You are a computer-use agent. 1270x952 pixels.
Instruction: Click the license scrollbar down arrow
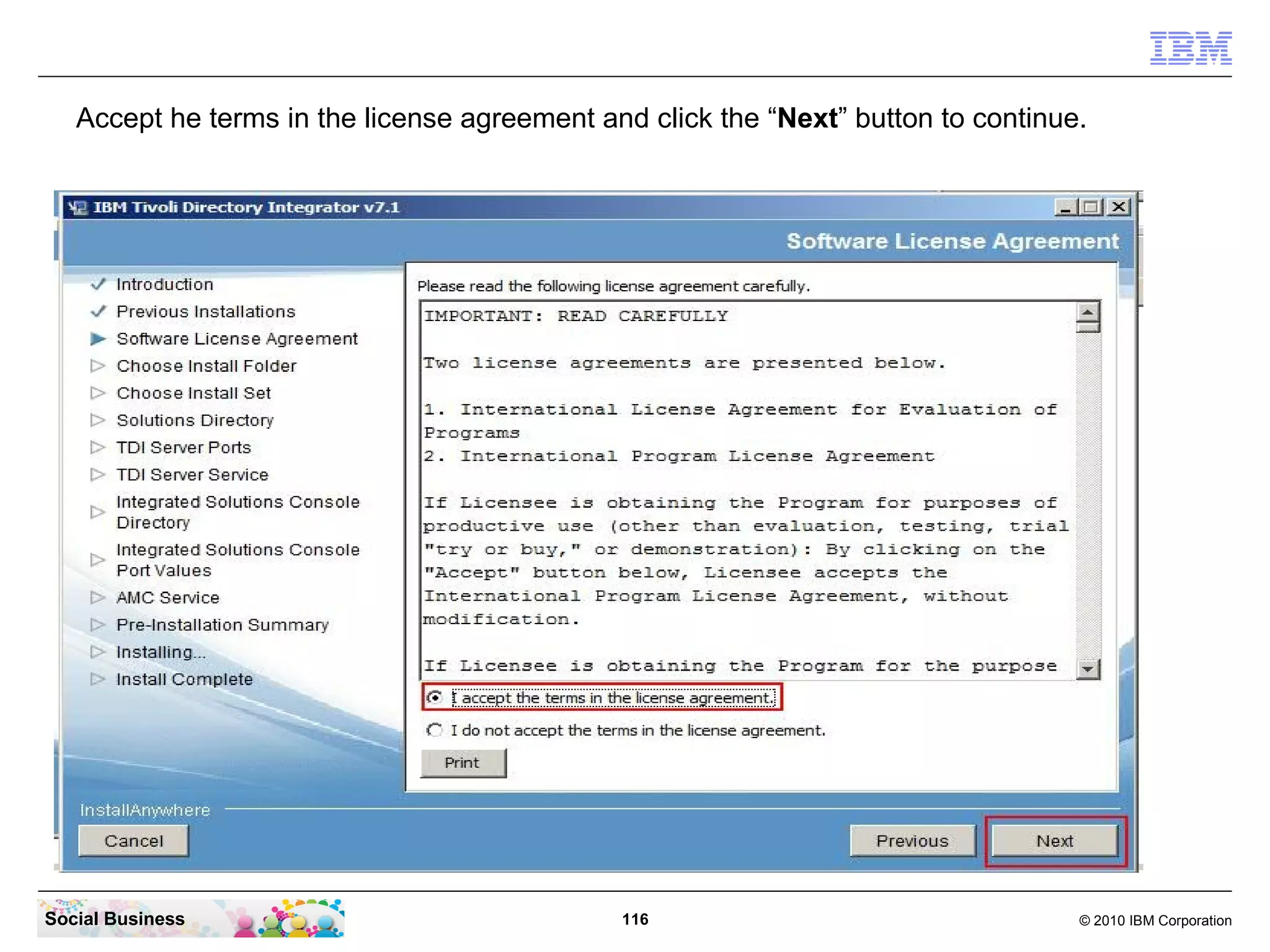tap(1088, 669)
